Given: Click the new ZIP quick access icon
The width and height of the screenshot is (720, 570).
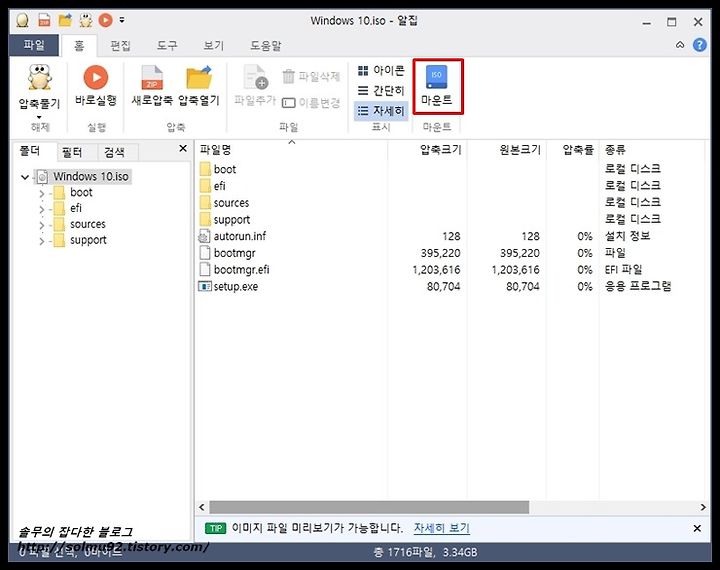Looking at the screenshot, I should coord(45,20).
